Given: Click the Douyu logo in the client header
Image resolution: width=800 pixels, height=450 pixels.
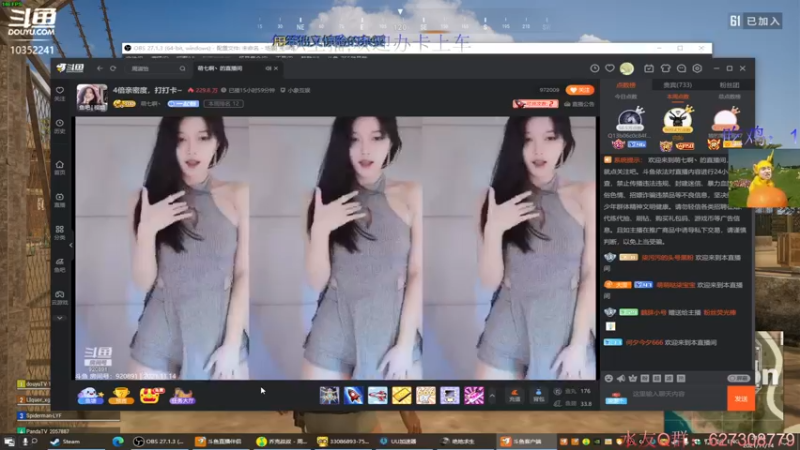Looking at the screenshot, I should click(x=70, y=68).
